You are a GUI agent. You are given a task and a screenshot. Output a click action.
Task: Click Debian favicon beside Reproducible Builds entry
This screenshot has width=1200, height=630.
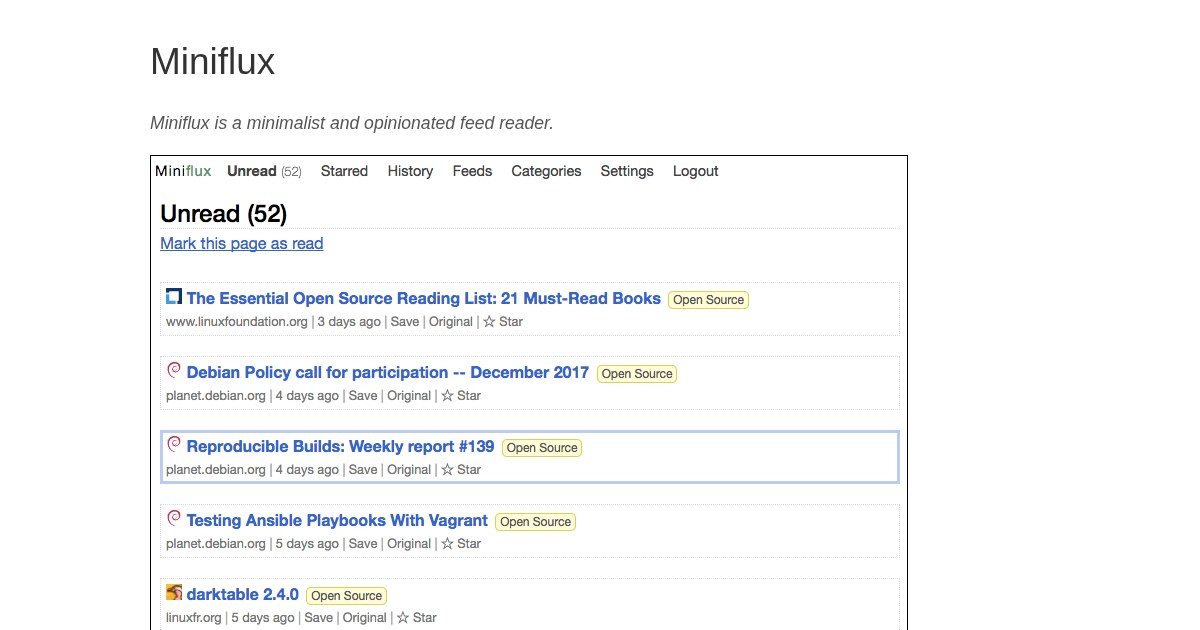click(x=174, y=444)
